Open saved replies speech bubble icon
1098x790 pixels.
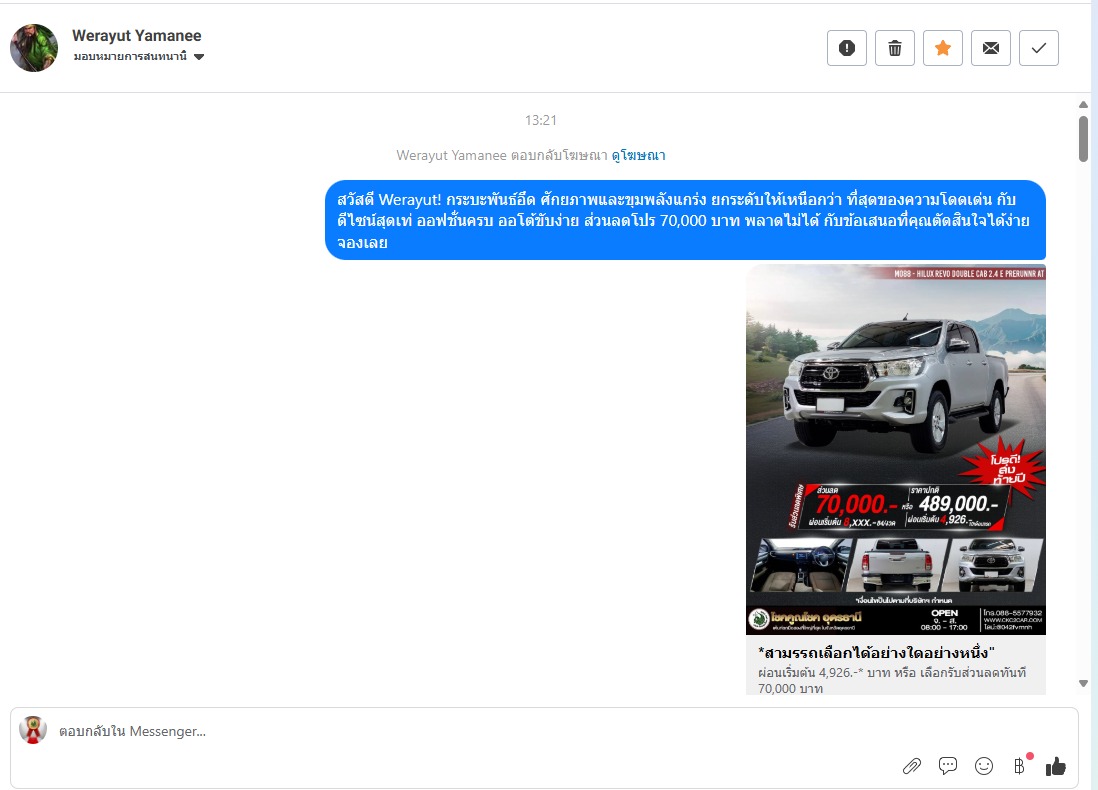947,765
